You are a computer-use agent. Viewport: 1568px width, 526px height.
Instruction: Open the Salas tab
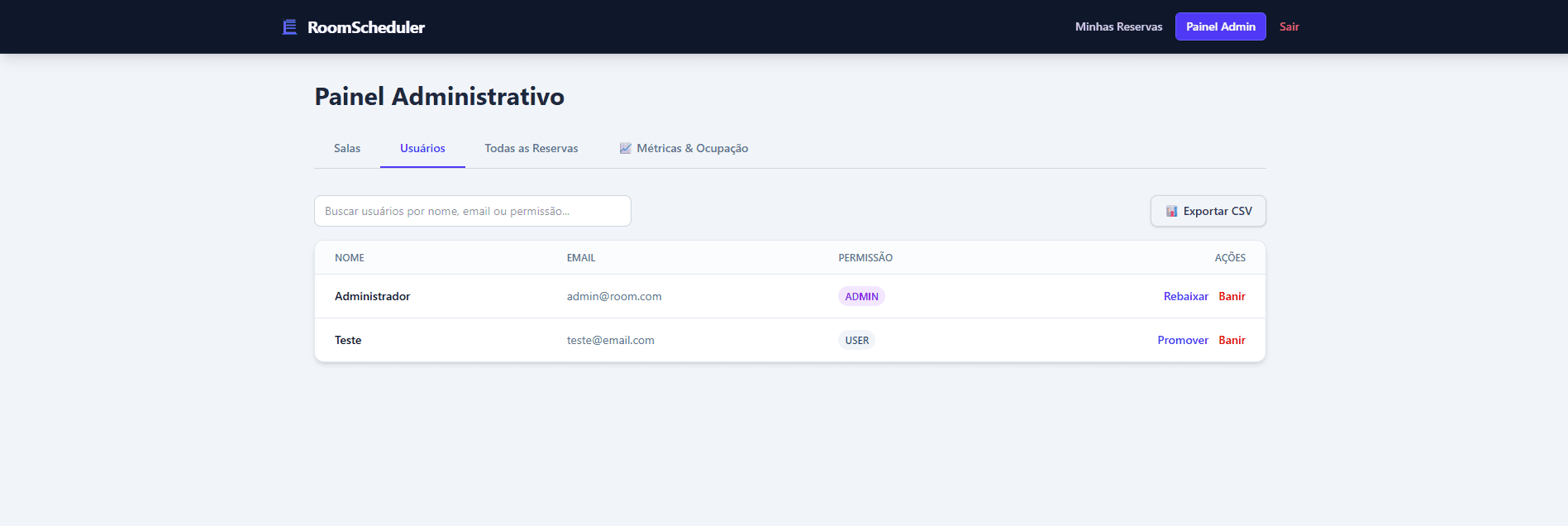coord(347,149)
